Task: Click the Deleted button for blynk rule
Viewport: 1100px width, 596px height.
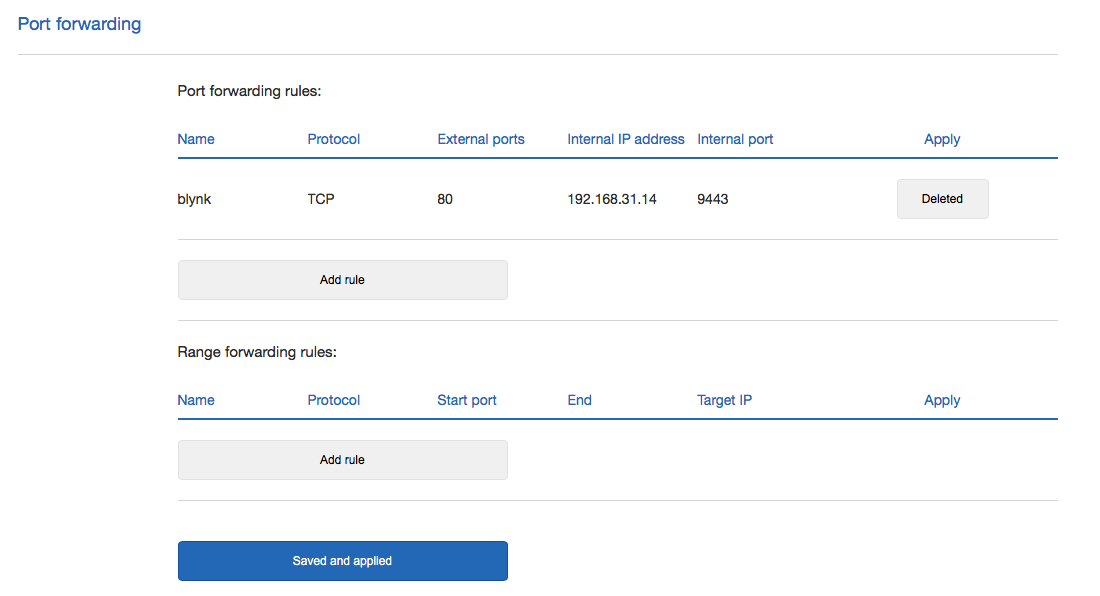Action: click(x=942, y=199)
